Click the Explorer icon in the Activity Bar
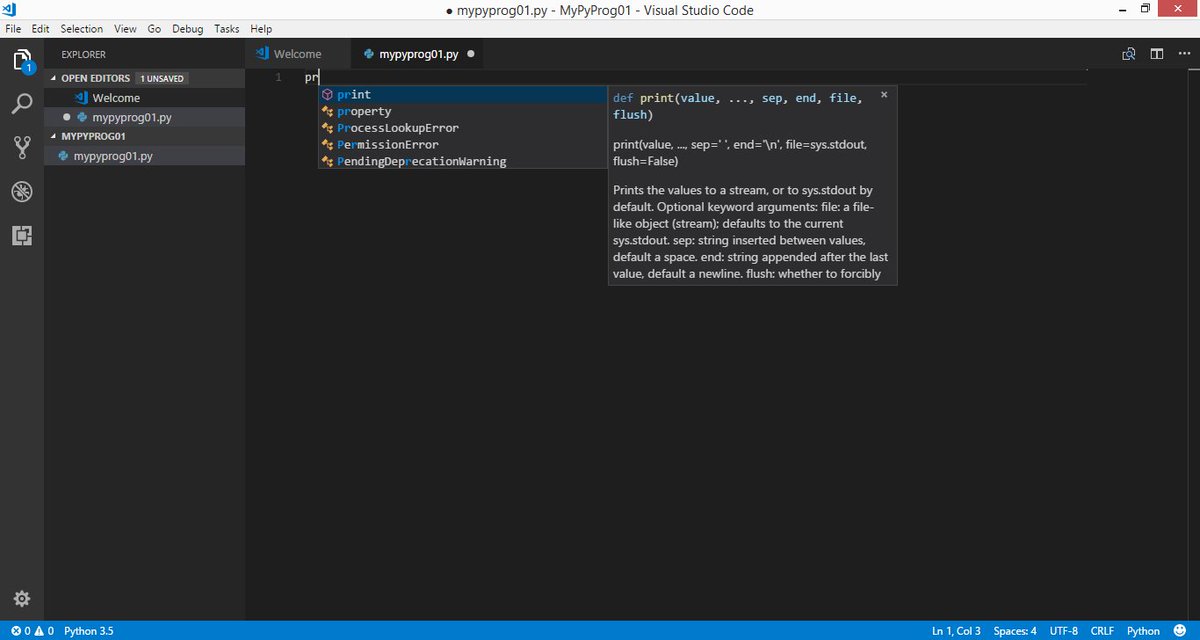The height and width of the screenshot is (640, 1200). click(x=22, y=60)
